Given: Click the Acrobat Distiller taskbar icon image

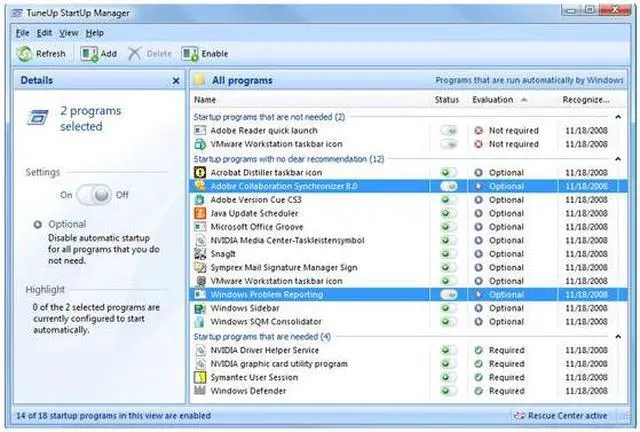Looking at the screenshot, I should tap(200, 173).
